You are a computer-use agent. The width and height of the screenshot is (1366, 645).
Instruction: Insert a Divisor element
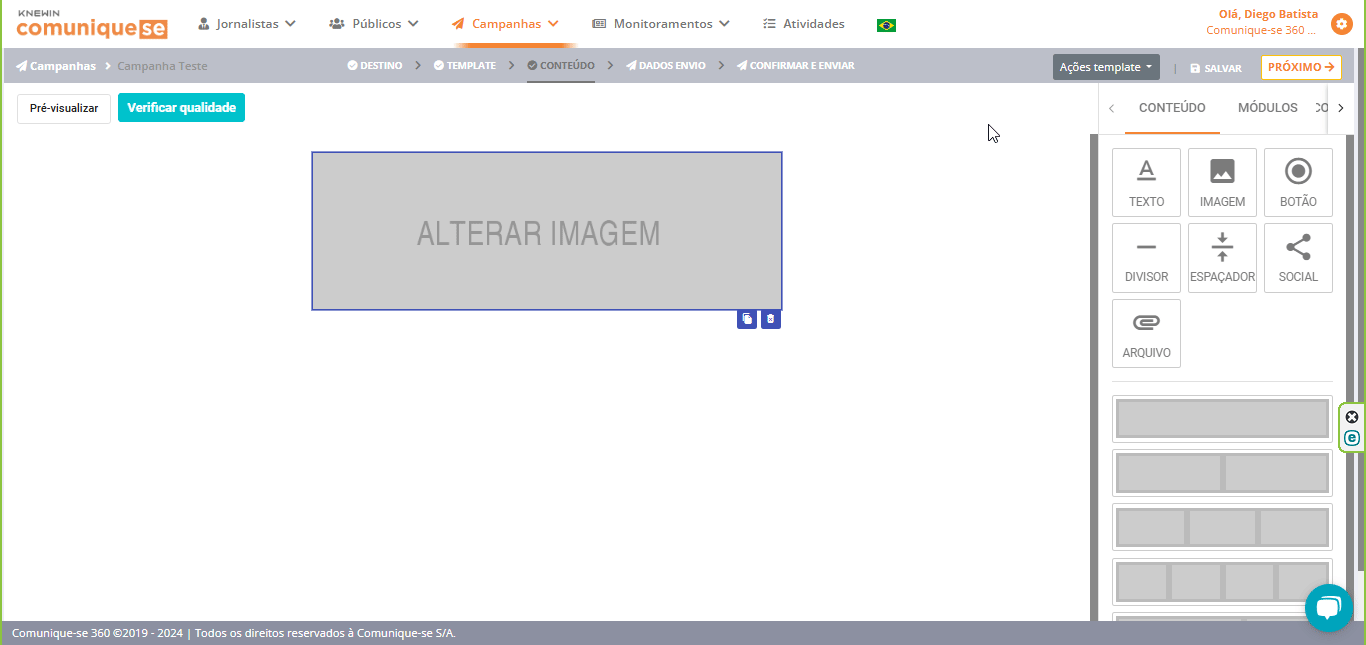1146,258
